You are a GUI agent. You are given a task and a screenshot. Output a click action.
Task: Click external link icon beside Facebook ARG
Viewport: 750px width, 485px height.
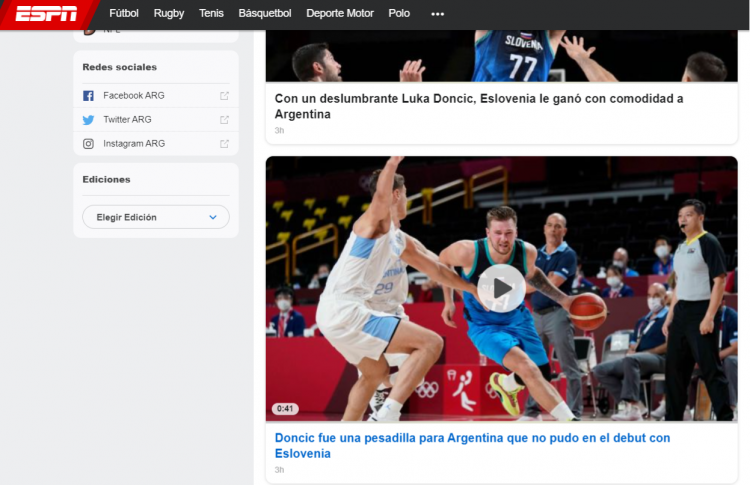coord(224,96)
